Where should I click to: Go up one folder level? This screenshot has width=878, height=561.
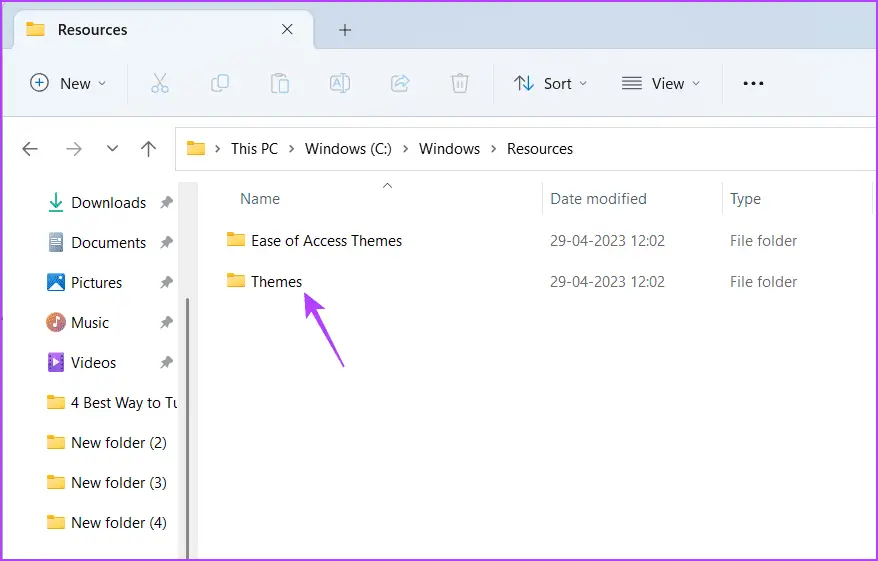pos(148,149)
